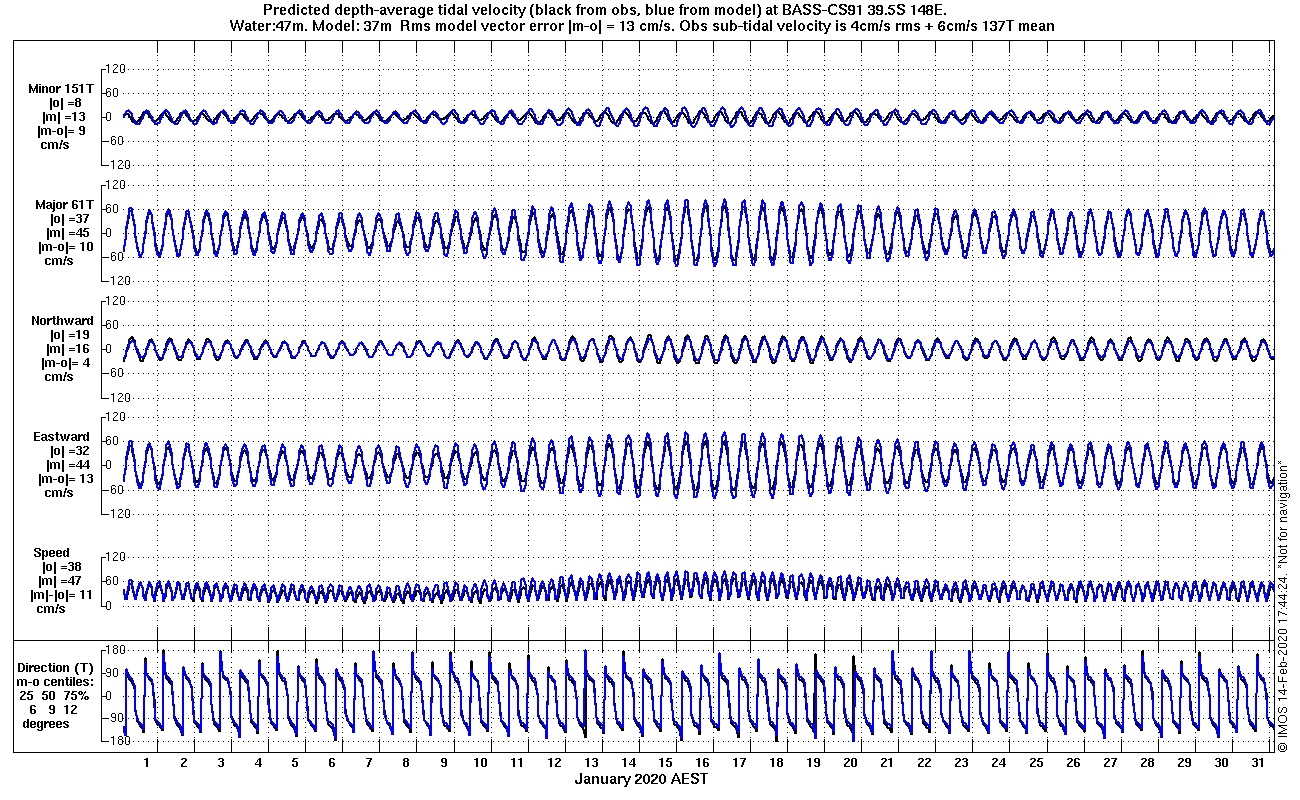
Task: Click the 'January 2020 AEST' axis label
Action: (x=642, y=779)
